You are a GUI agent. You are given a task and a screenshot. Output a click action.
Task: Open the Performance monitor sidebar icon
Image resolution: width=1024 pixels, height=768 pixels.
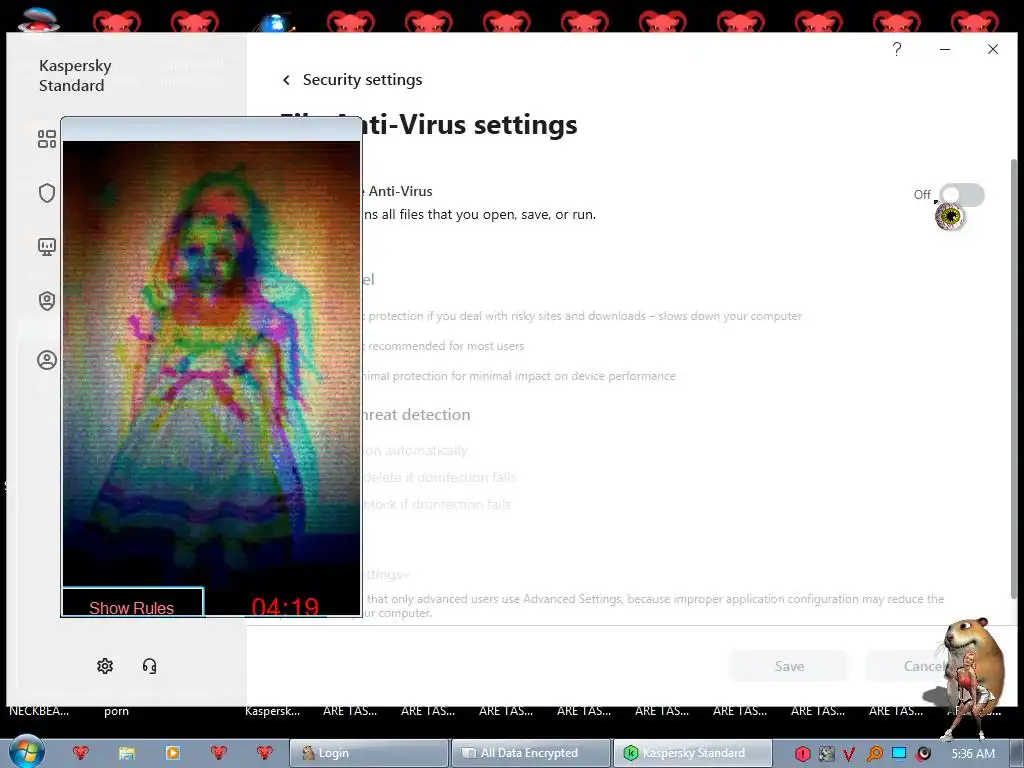46,246
